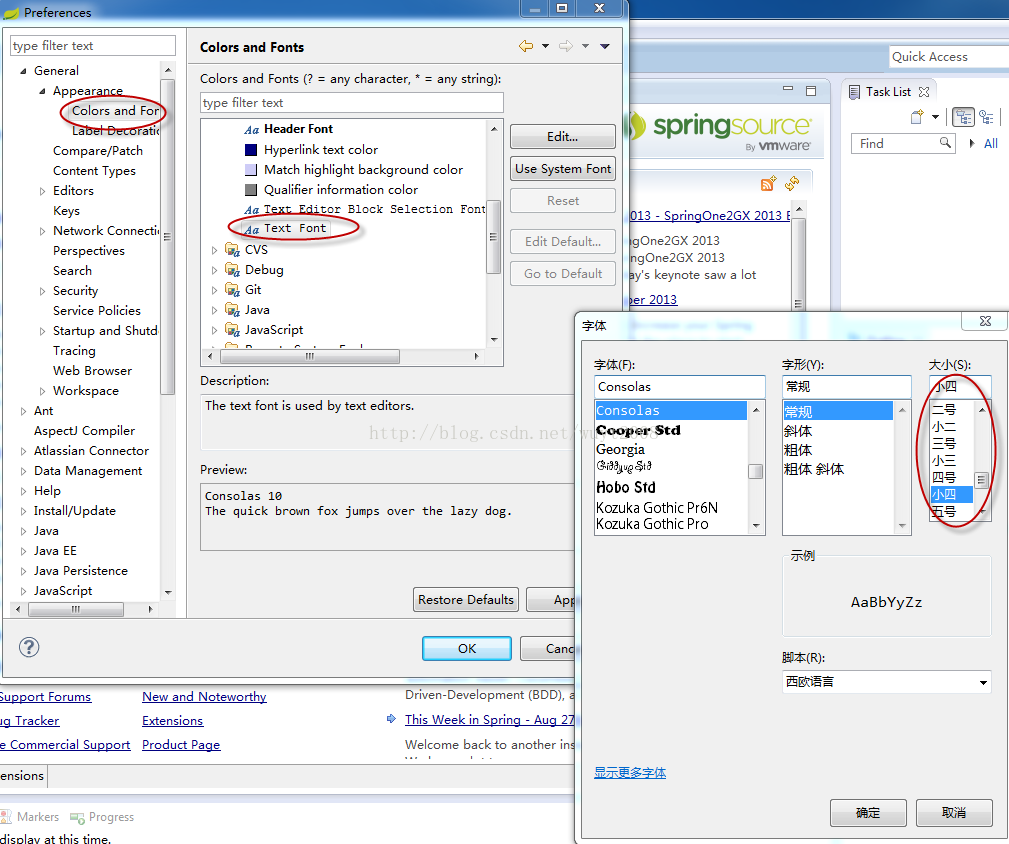Image resolution: width=1009 pixels, height=844 pixels.
Task: Click the Header Font Aa icon
Action: [252, 130]
